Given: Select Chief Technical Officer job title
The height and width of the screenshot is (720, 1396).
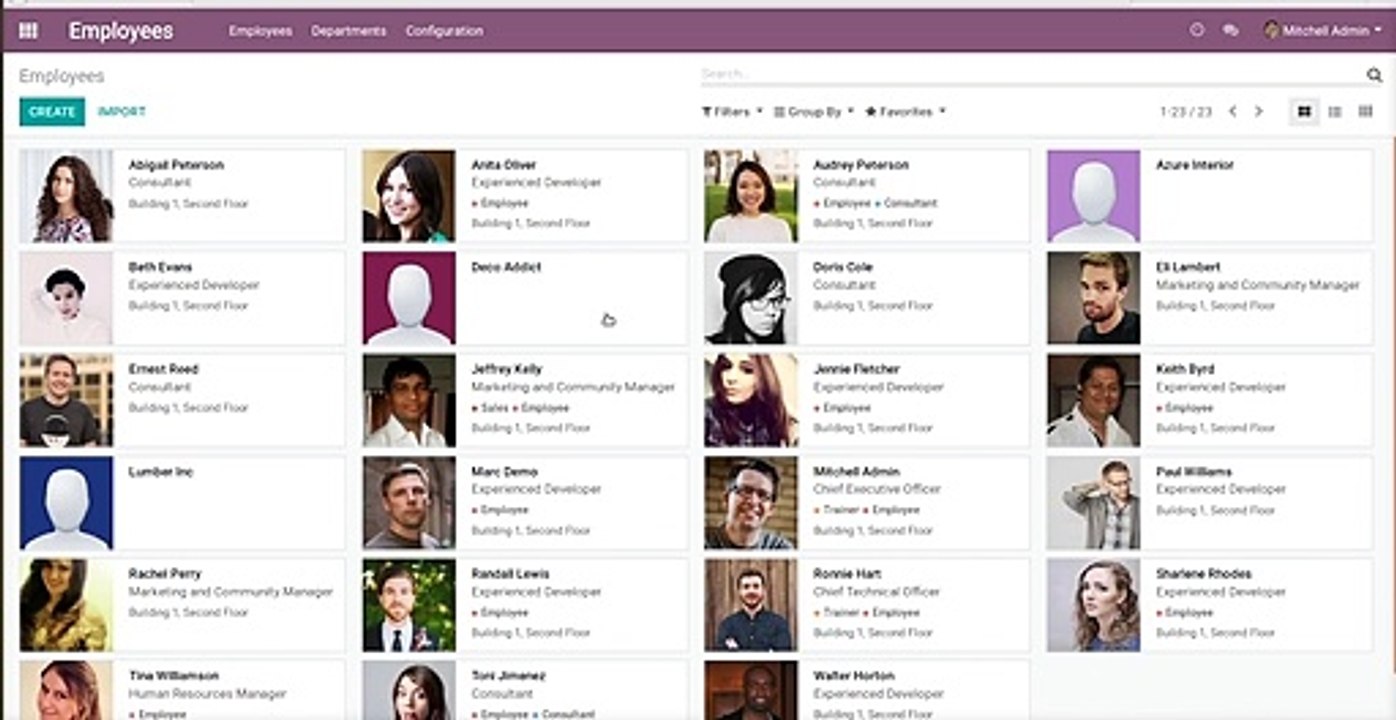Looking at the screenshot, I should [x=876, y=592].
